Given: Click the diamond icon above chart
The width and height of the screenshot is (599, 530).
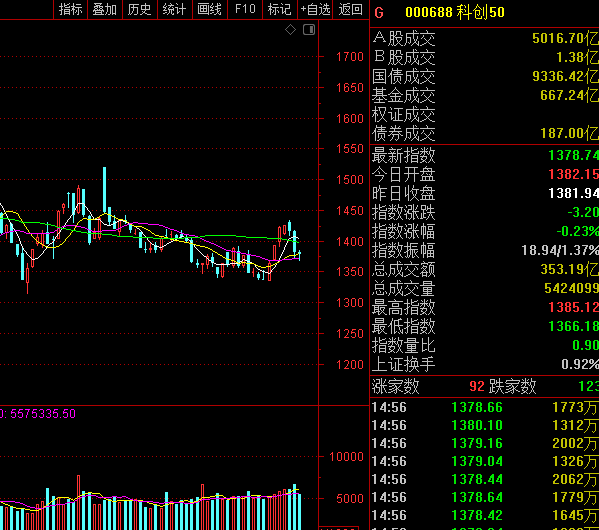Looking at the screenshot, I should click(x=290, y=29).
